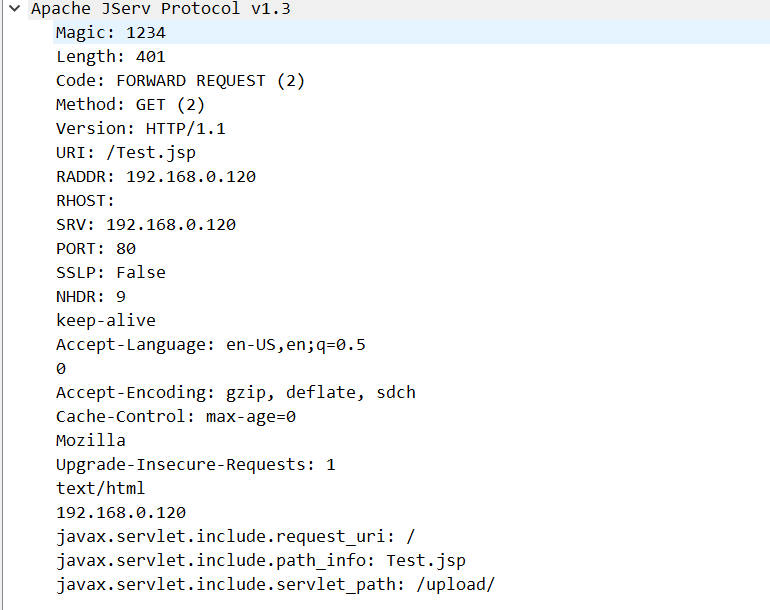This screenshot has height=610, width=770.
Task: Select the URI: /Test.jsp field
Action: point(126,153)
